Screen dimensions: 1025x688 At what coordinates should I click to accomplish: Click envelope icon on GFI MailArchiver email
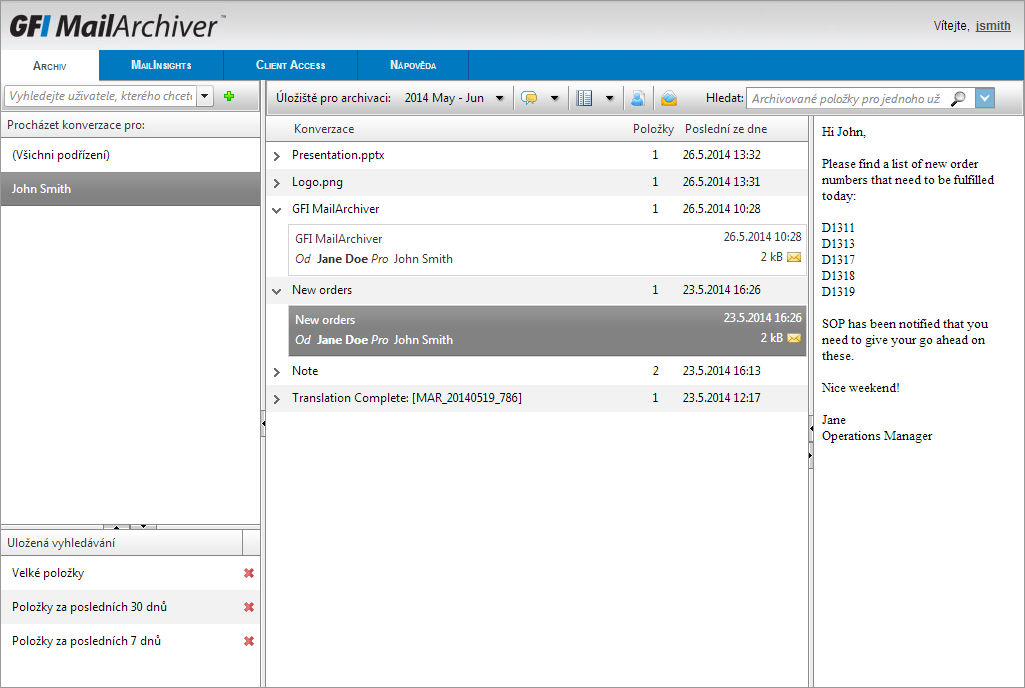pyautogui.click(x=794, y=257)
